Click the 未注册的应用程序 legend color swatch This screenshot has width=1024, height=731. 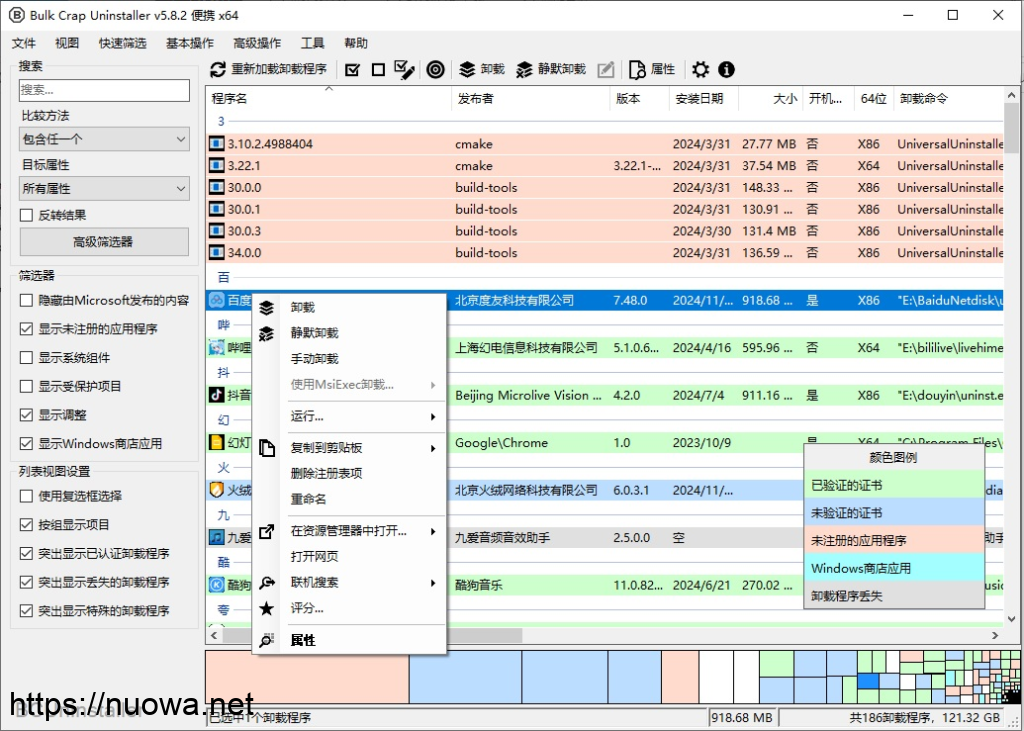tap(894, 540)
